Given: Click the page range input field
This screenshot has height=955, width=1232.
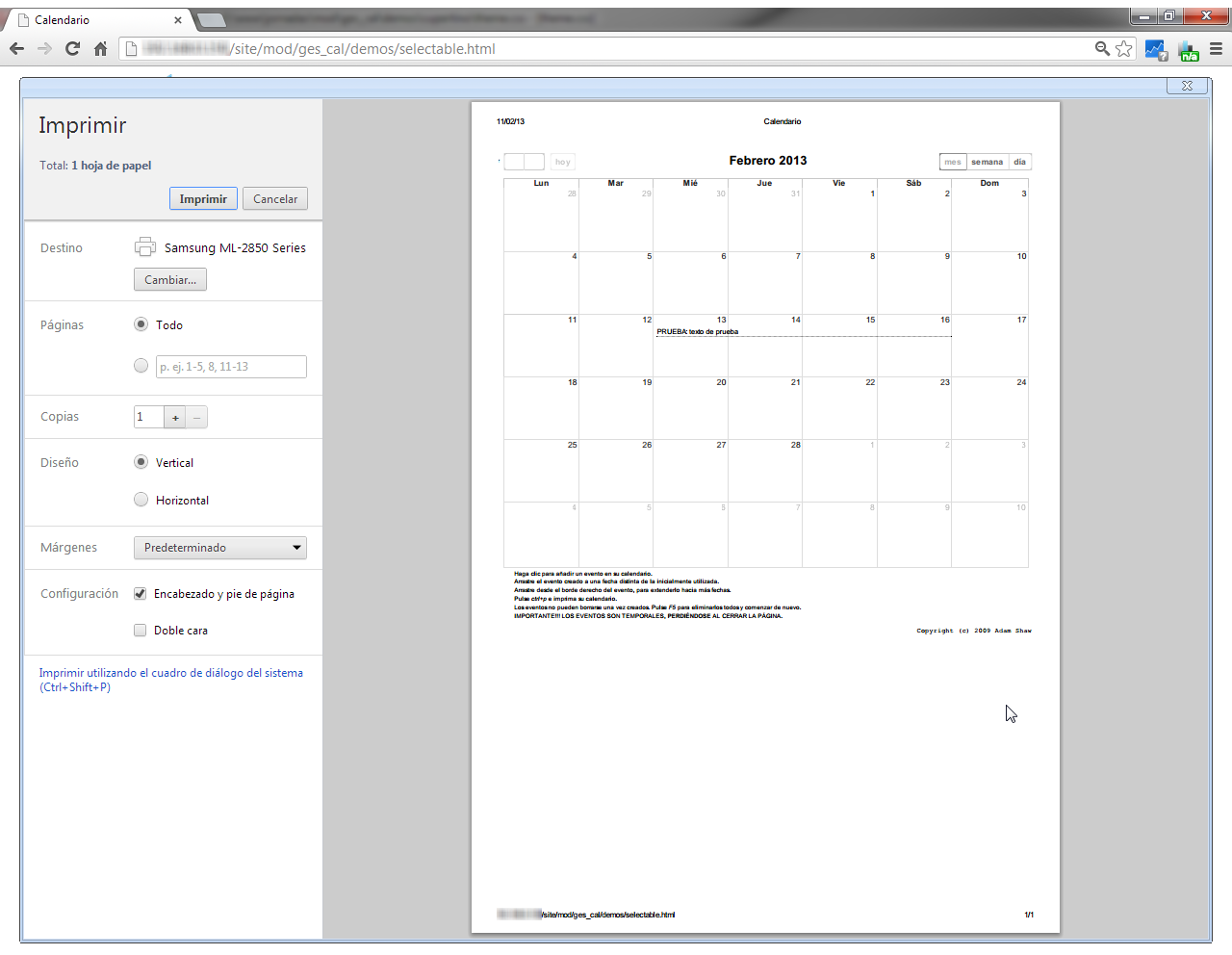Looking at the screenshot, I should (x=231, y=367).
